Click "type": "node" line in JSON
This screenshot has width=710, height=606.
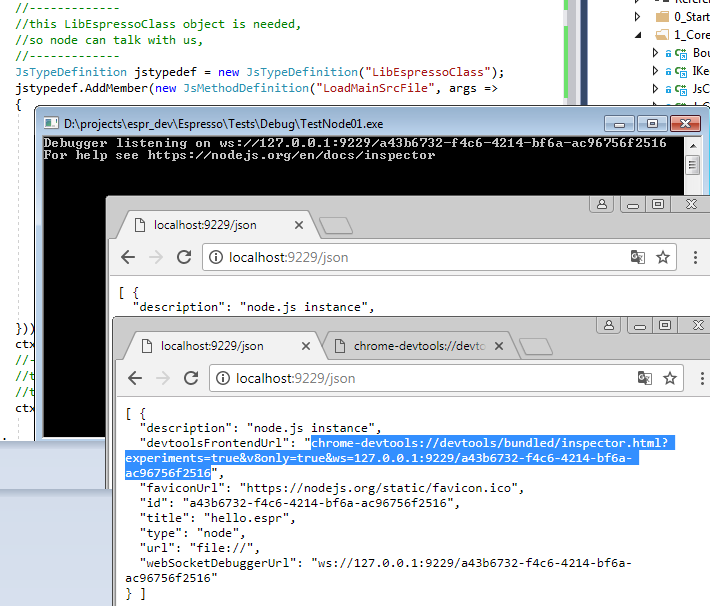pos(193,533)
